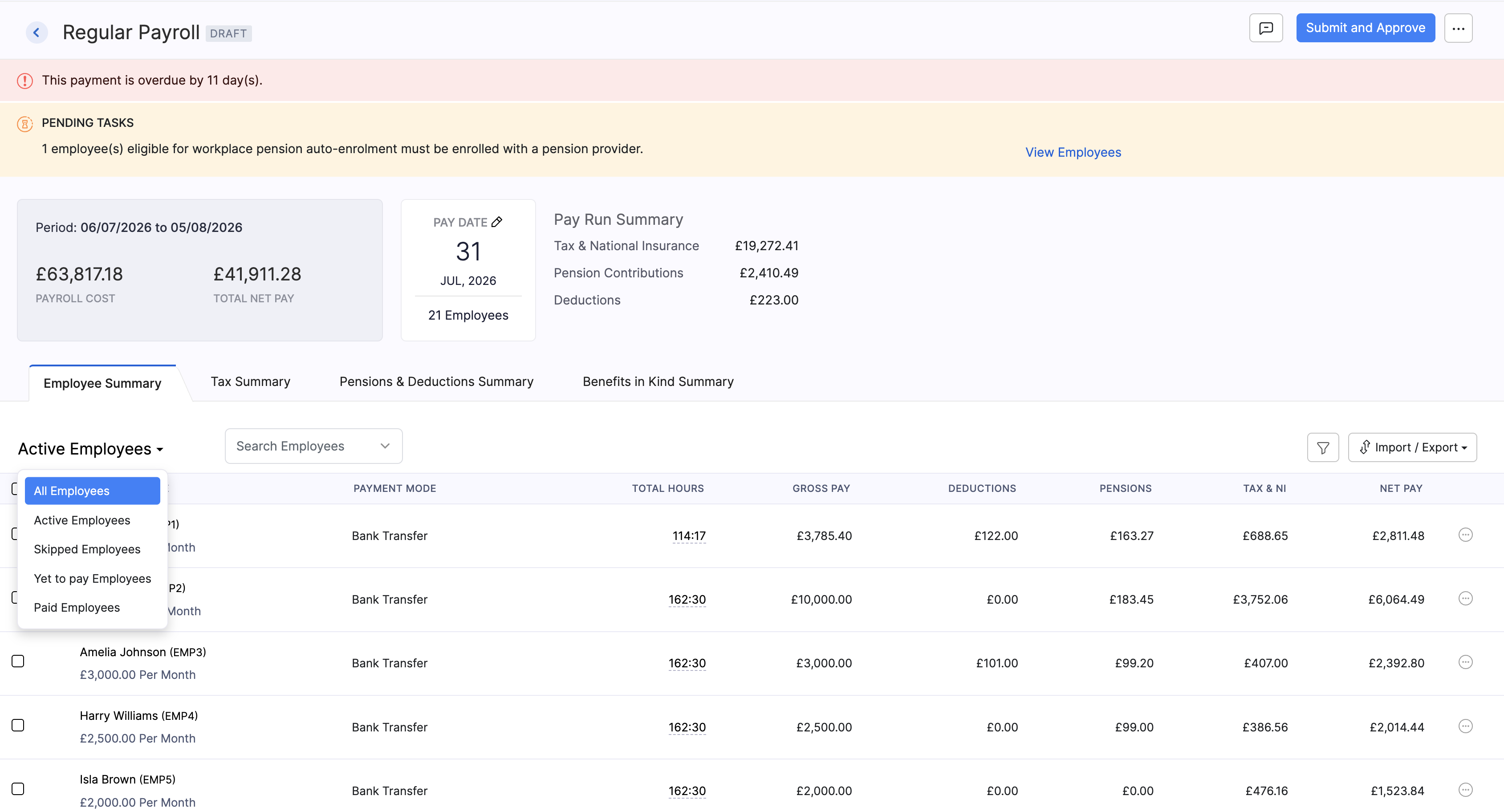1504x812 pixels.
Task: View hours 162:30 for Isla Brown
Action: (x=687, y=791)
